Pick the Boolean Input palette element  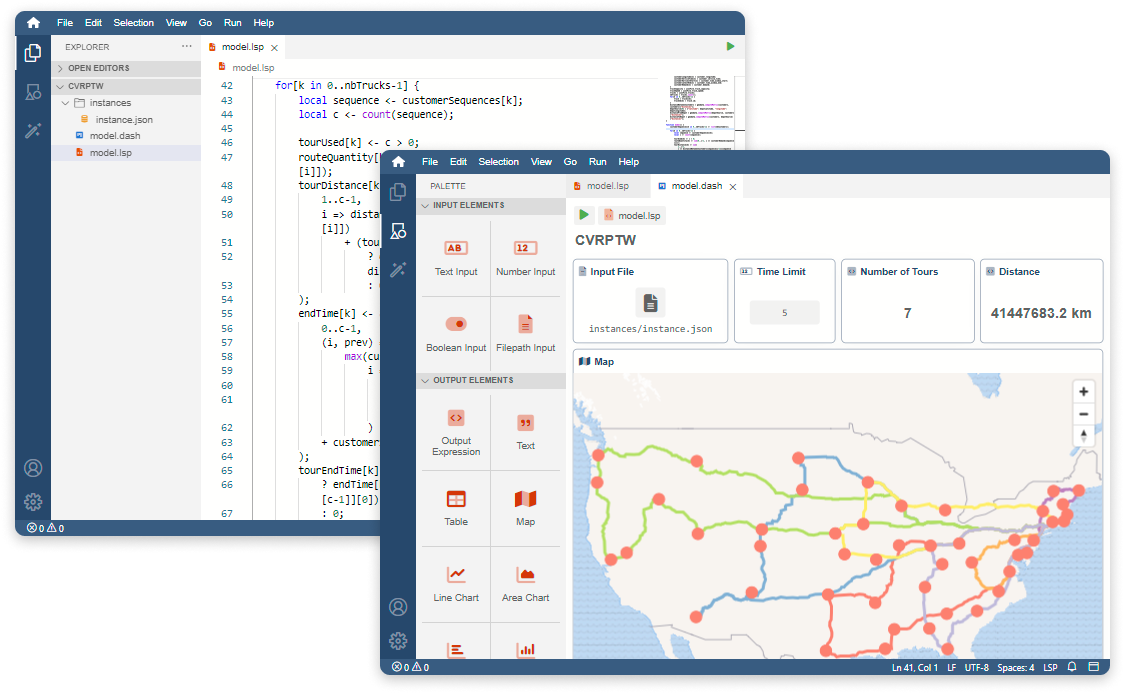[456, 333]
